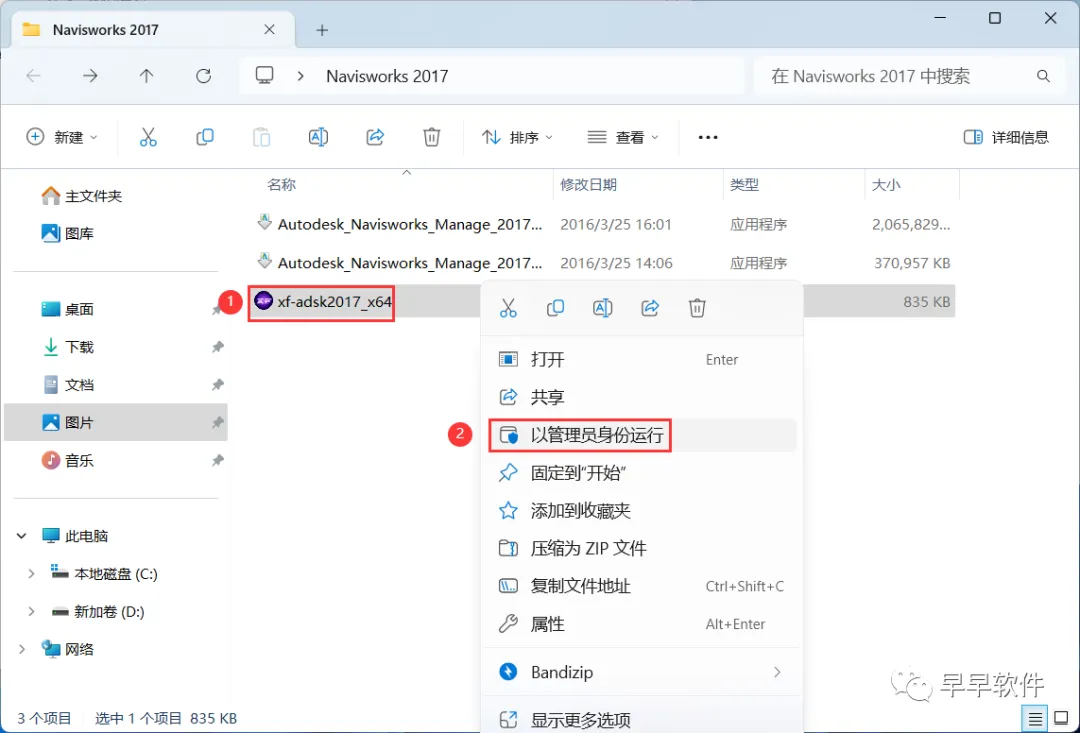Image resolution: width=1080 pixels, height=733 pixels.
Task: Select the 2,065,829 KB Autodesk_Navisworks_Manage file
Action: [x=602, y=225]
